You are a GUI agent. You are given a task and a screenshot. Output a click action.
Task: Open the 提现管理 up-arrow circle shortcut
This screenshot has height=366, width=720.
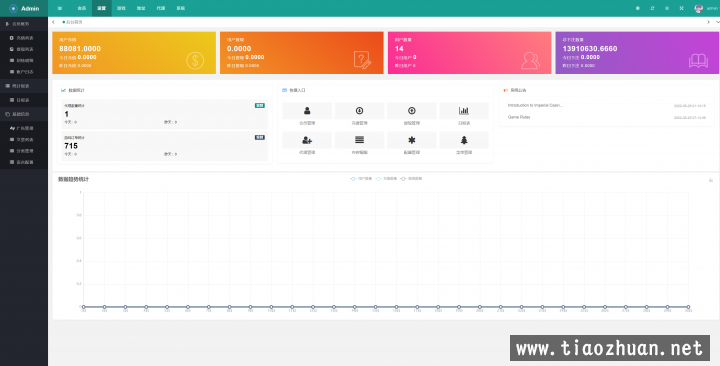click(412, 111)
